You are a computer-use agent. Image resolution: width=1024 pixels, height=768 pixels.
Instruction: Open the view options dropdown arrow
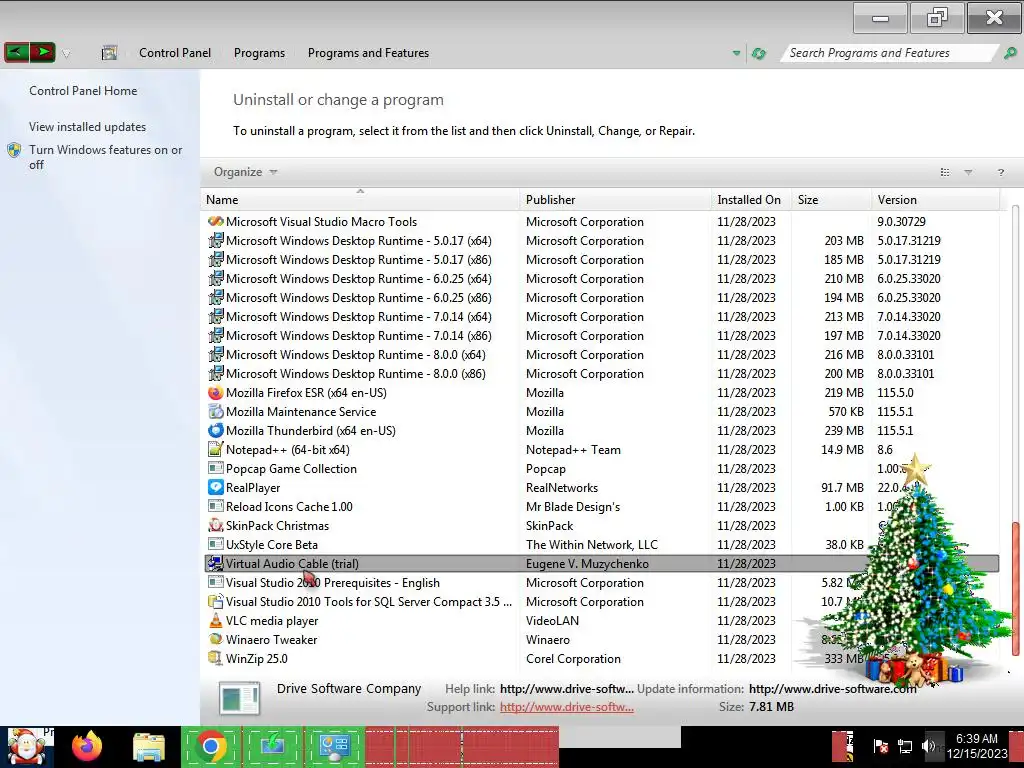point(968,172)
